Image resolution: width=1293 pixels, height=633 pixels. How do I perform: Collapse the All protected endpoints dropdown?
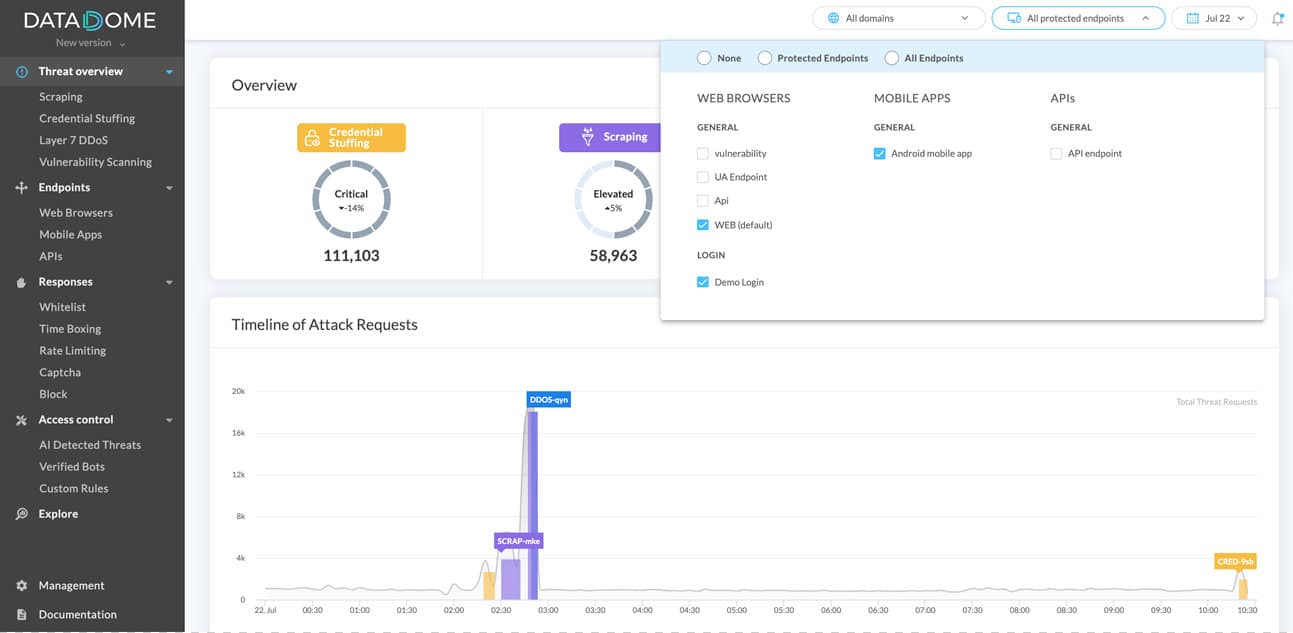click(1078, 18)
